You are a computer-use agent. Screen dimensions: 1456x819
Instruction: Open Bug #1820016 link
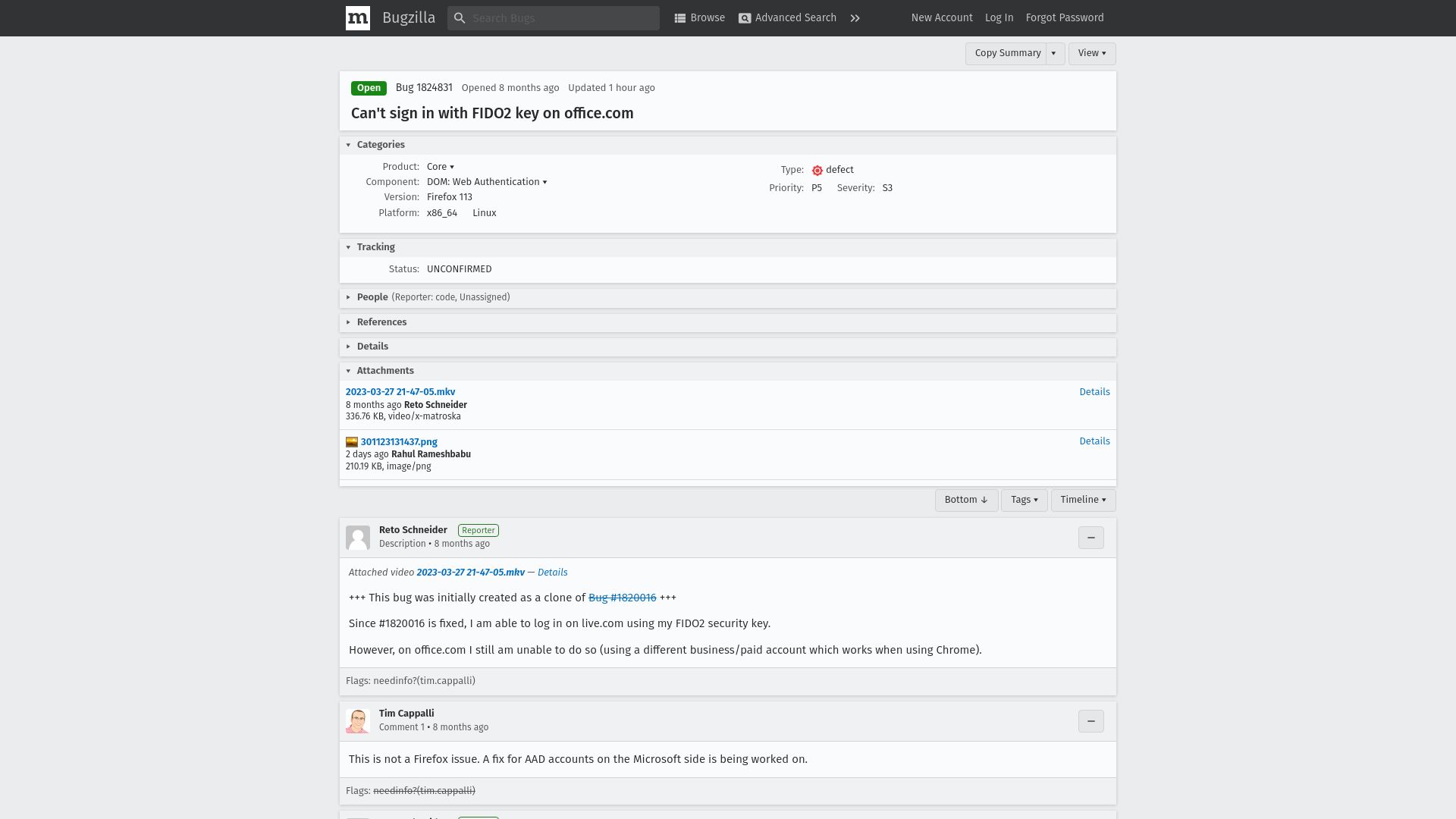623,598
